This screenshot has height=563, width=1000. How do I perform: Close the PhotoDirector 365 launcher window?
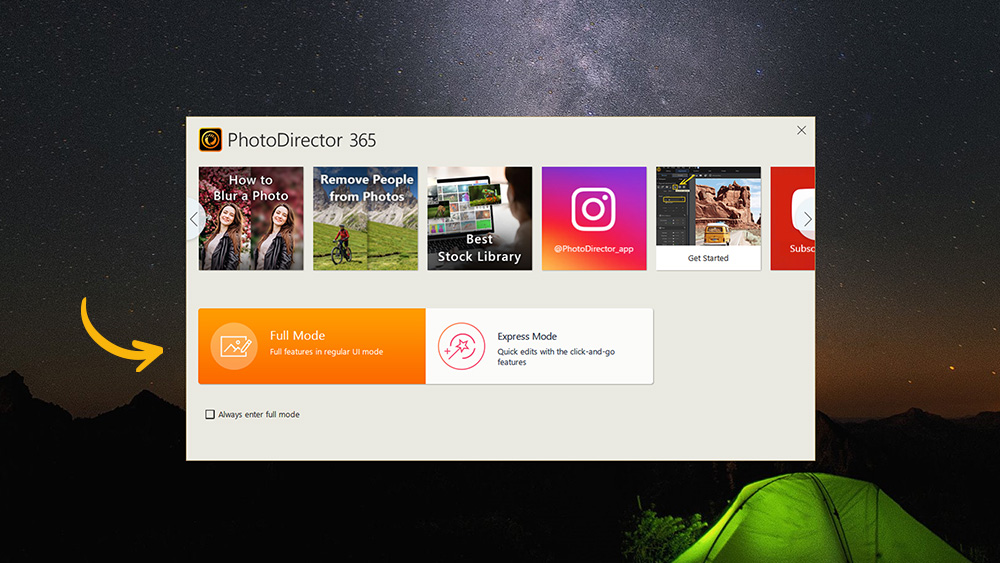click(x=802, y=130)
